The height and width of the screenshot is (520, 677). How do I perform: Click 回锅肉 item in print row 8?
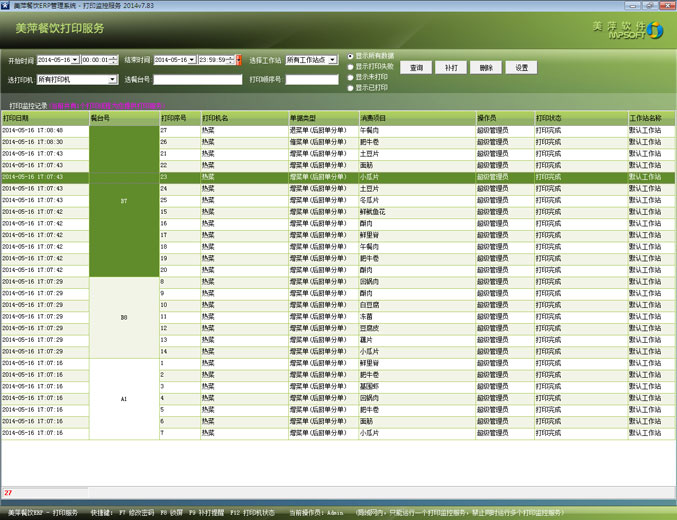point(417,282)
